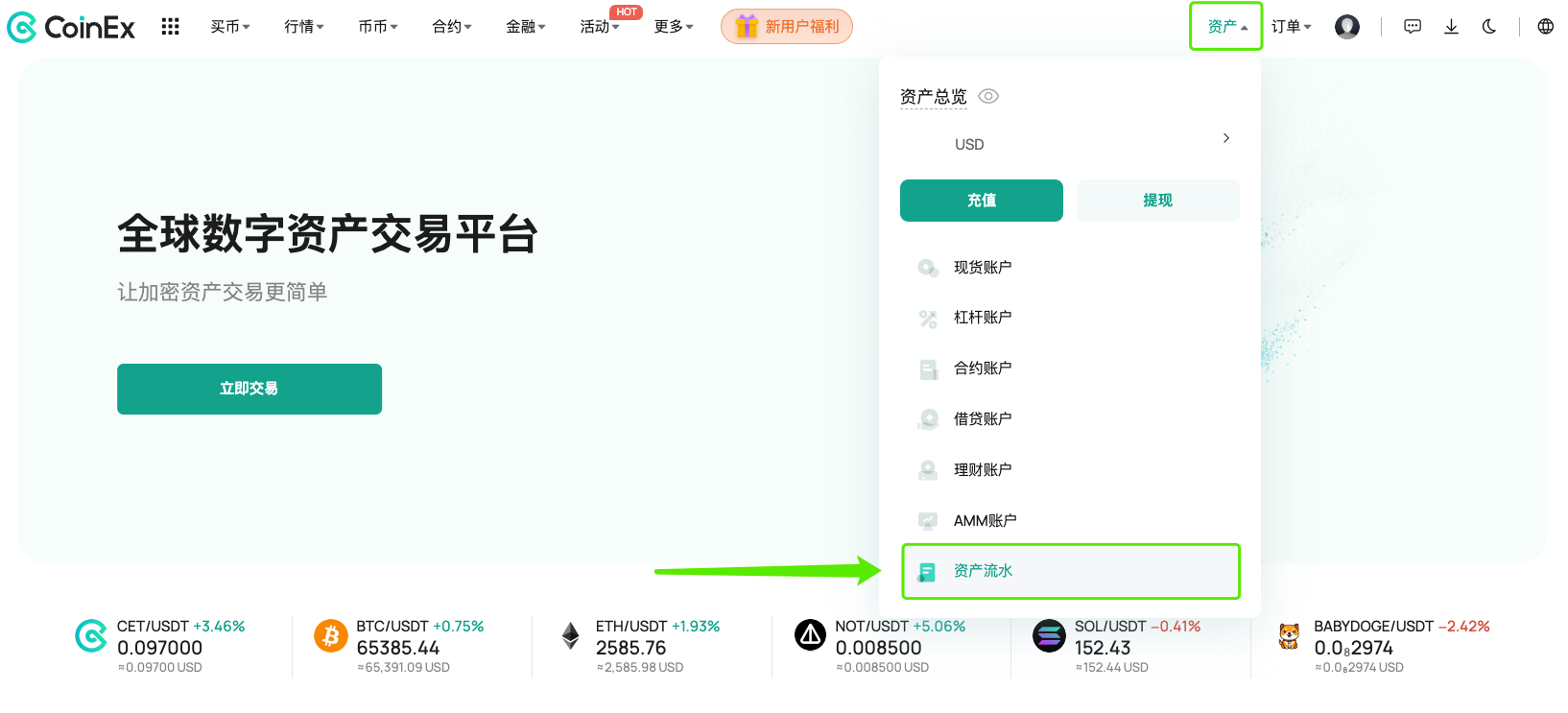1568x713 pixels.
Task: Expand the 金融 dropdown menu
Action: pyautogui.click(x=526, y=27)
